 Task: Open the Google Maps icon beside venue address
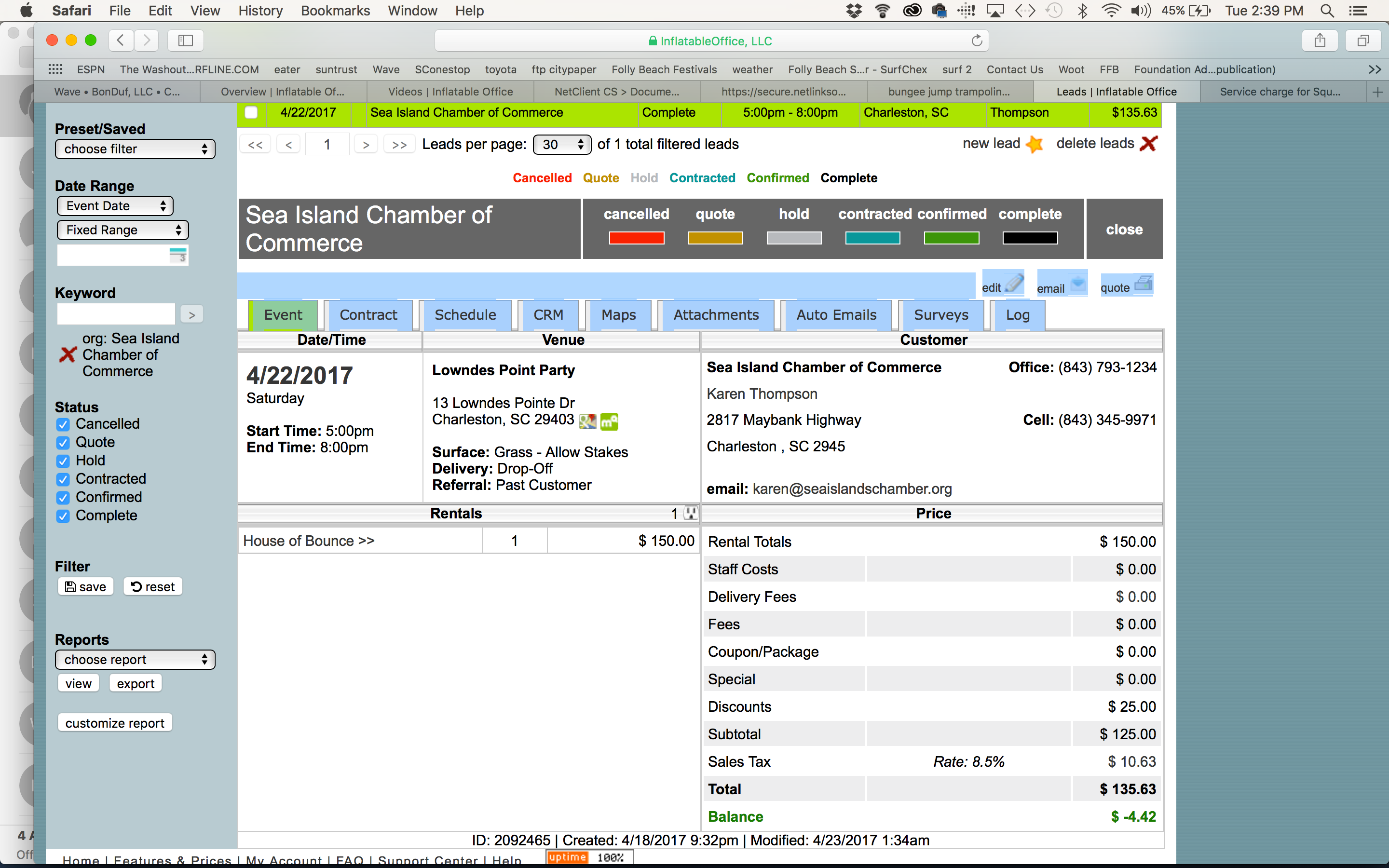[x=587, y=421]
